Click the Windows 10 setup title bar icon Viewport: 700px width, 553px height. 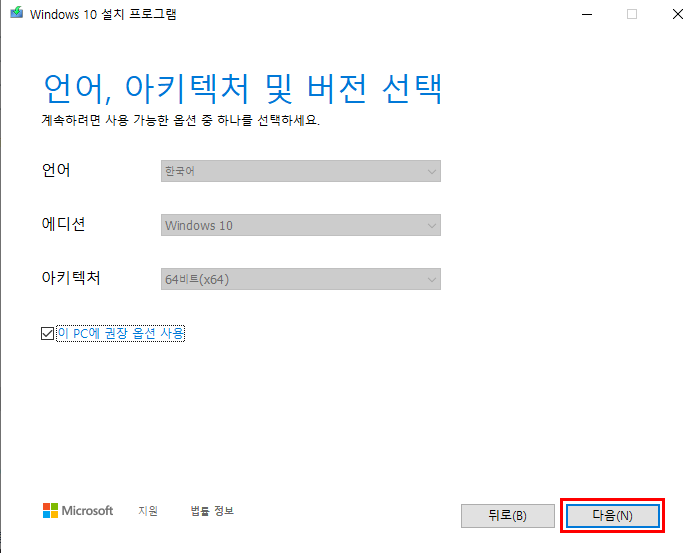point(17,13)
